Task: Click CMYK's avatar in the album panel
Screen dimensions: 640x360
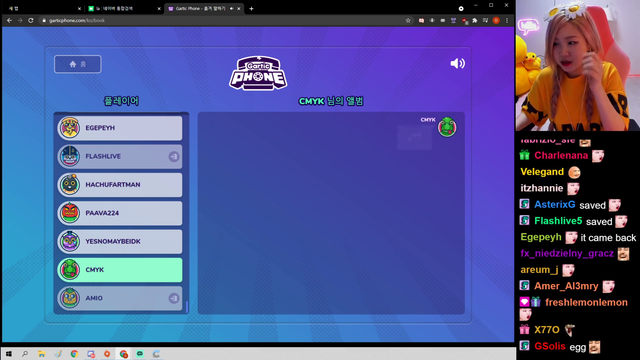Action: 447,127
